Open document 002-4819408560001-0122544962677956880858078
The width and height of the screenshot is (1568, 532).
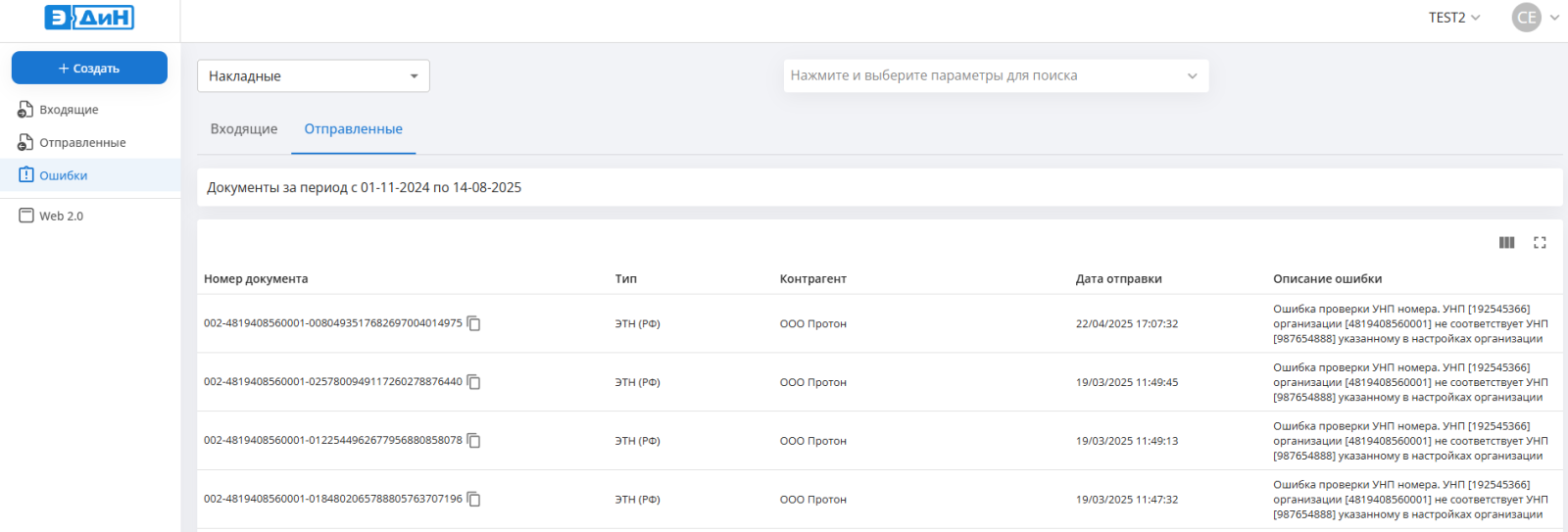click(x=333, y=441)
